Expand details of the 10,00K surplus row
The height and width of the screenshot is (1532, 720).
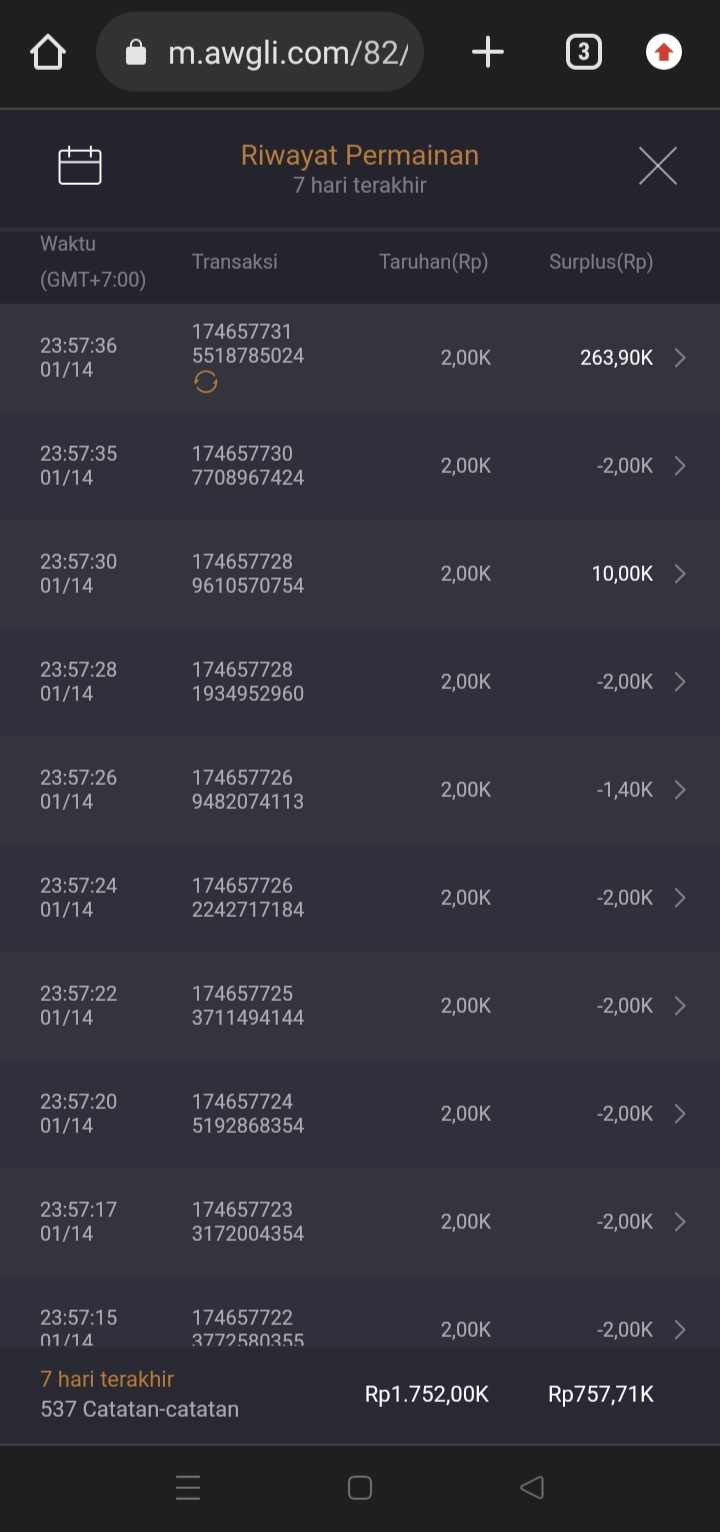click(680, 574)
